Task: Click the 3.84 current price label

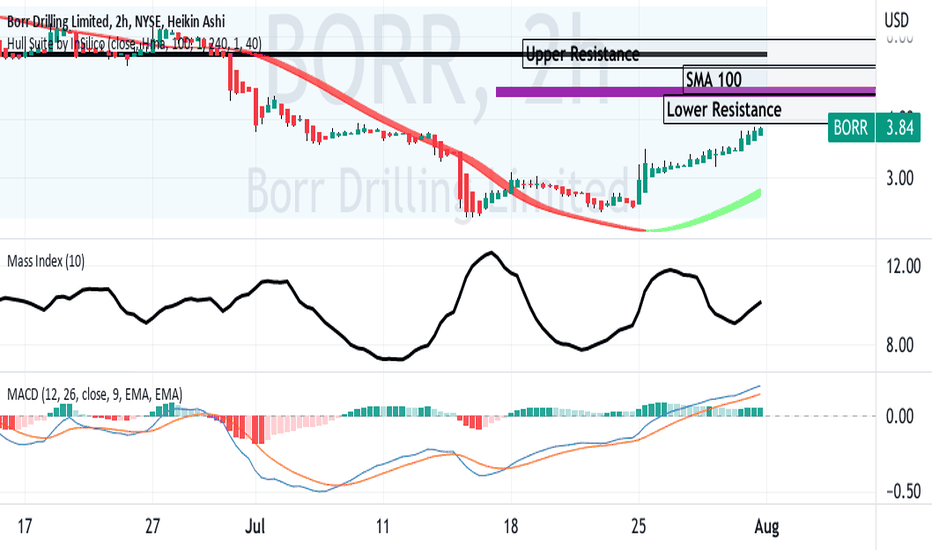Action: [899, 128]
